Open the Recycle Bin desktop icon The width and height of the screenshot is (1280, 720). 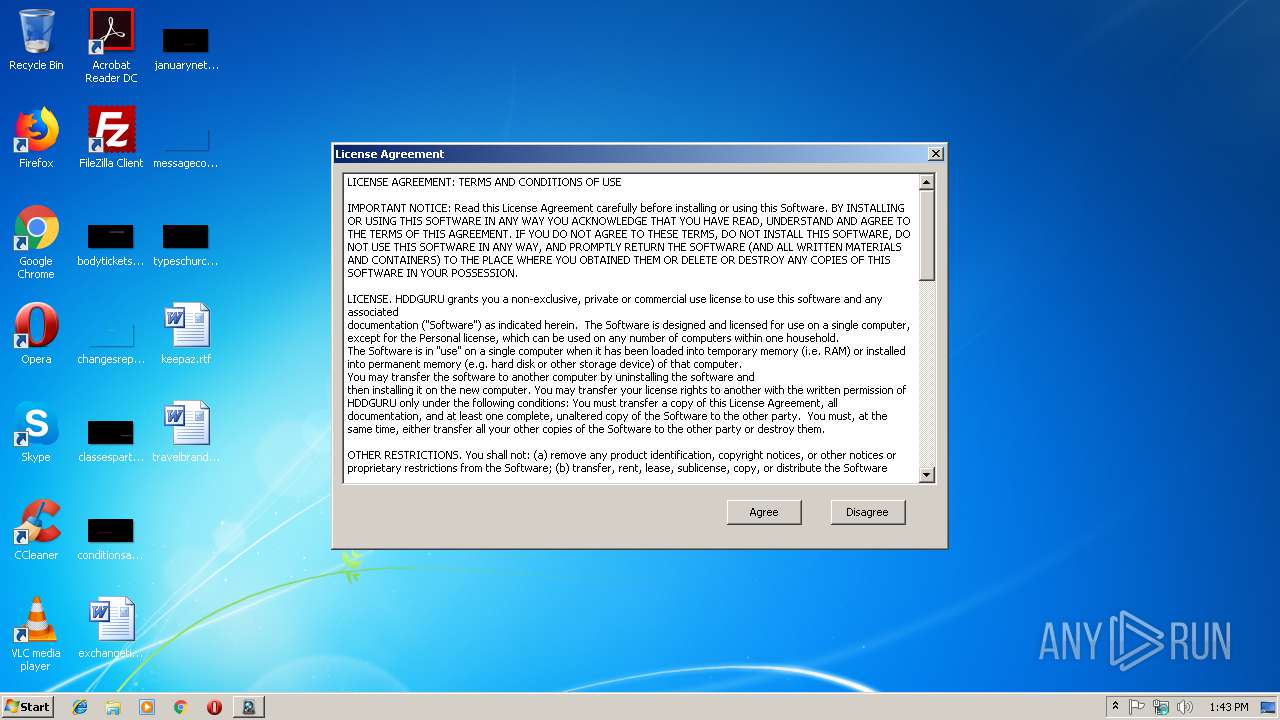(36, 41)
